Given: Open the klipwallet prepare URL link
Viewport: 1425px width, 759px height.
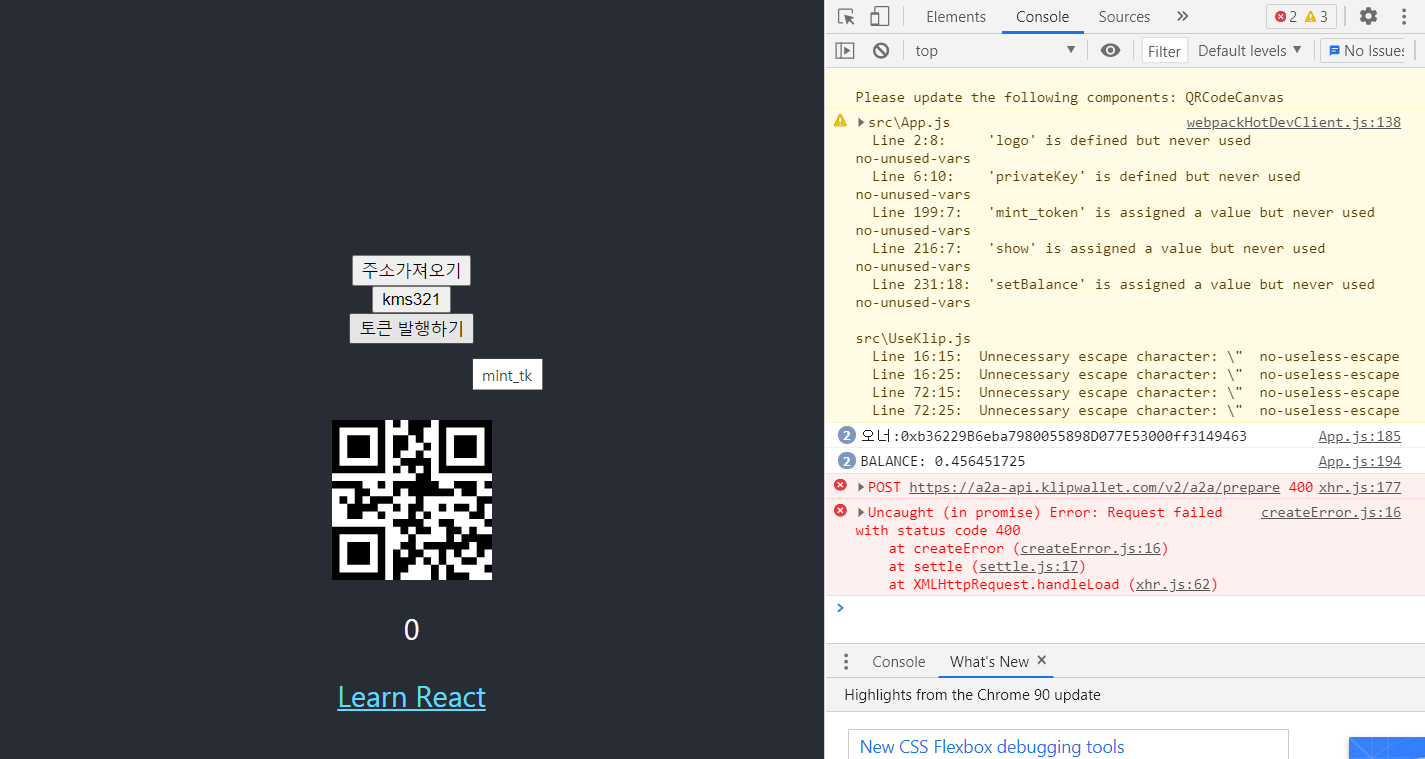Looking at the screenshot, I should coord(1094,487).
